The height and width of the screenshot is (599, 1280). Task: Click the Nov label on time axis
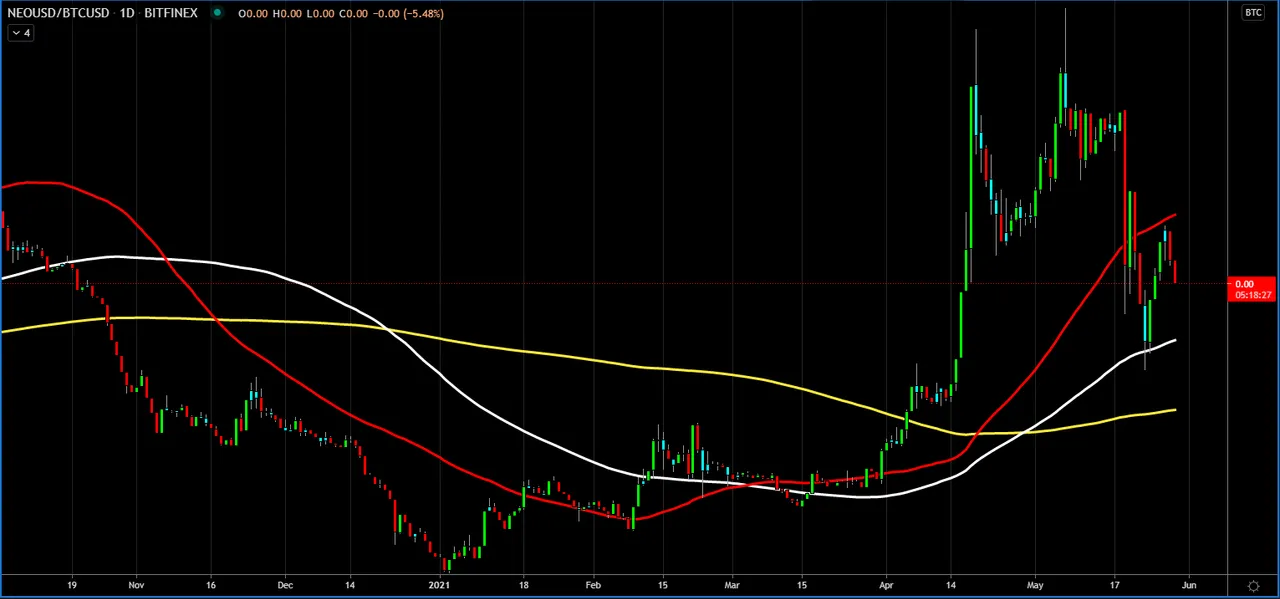[x=136, y=585]
